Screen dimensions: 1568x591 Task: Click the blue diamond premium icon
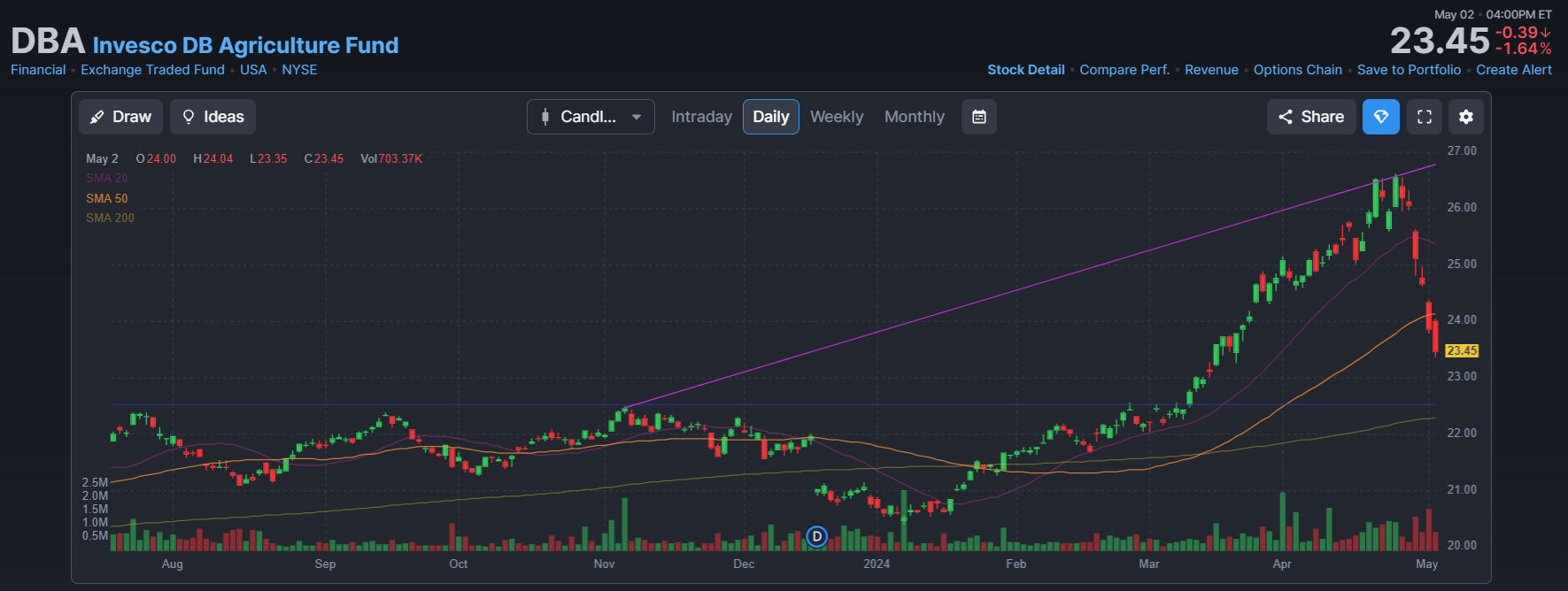click(x=1381, y=117)
